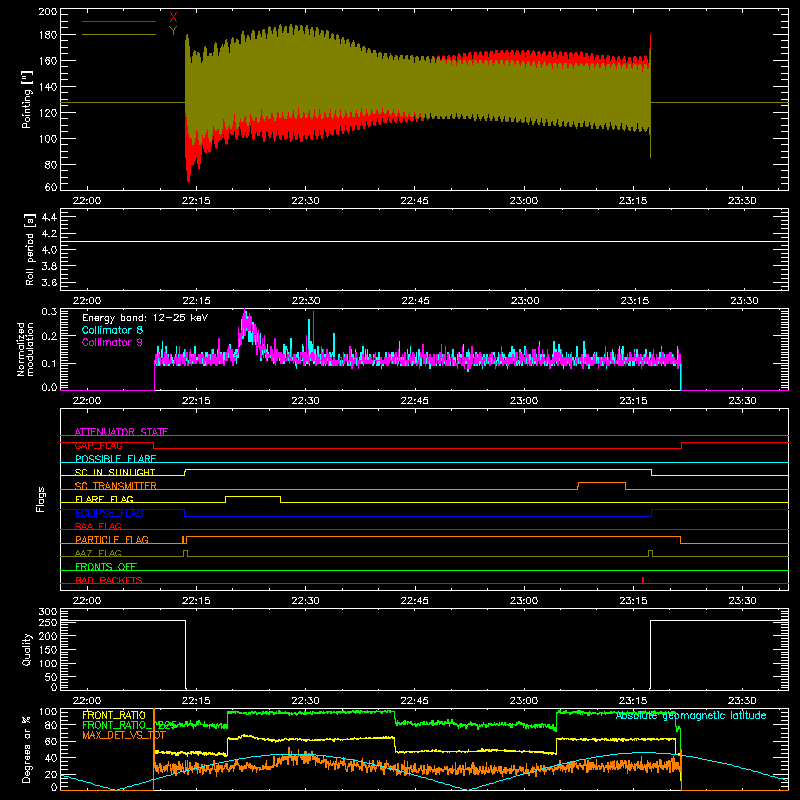Click the 'PARTICLE_FLAG' label
800x800 pixels.
point(112,540)
